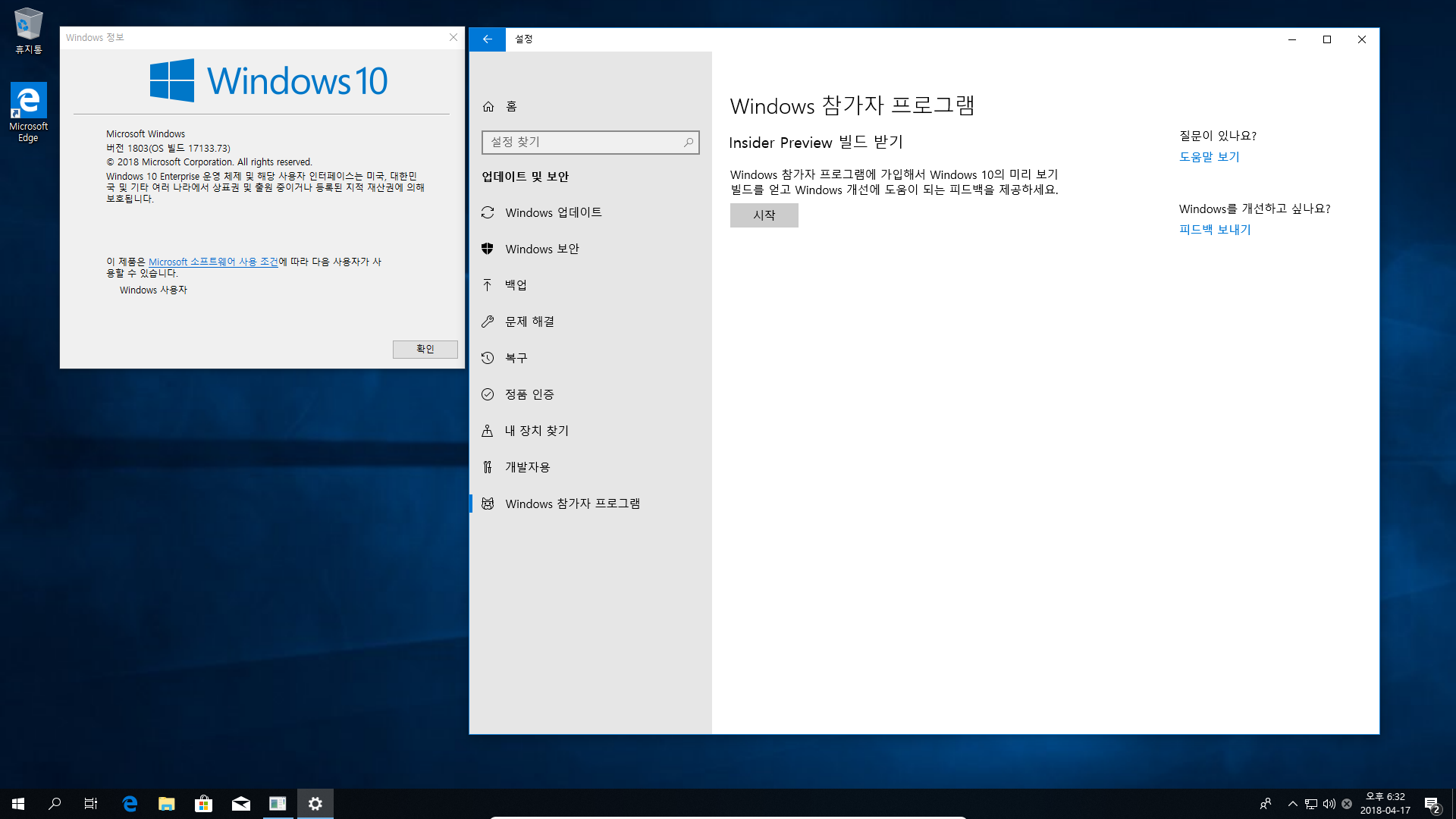Launch Edge from the taskbar
Screen dimensions: 1456x819
tap(130, 804)
